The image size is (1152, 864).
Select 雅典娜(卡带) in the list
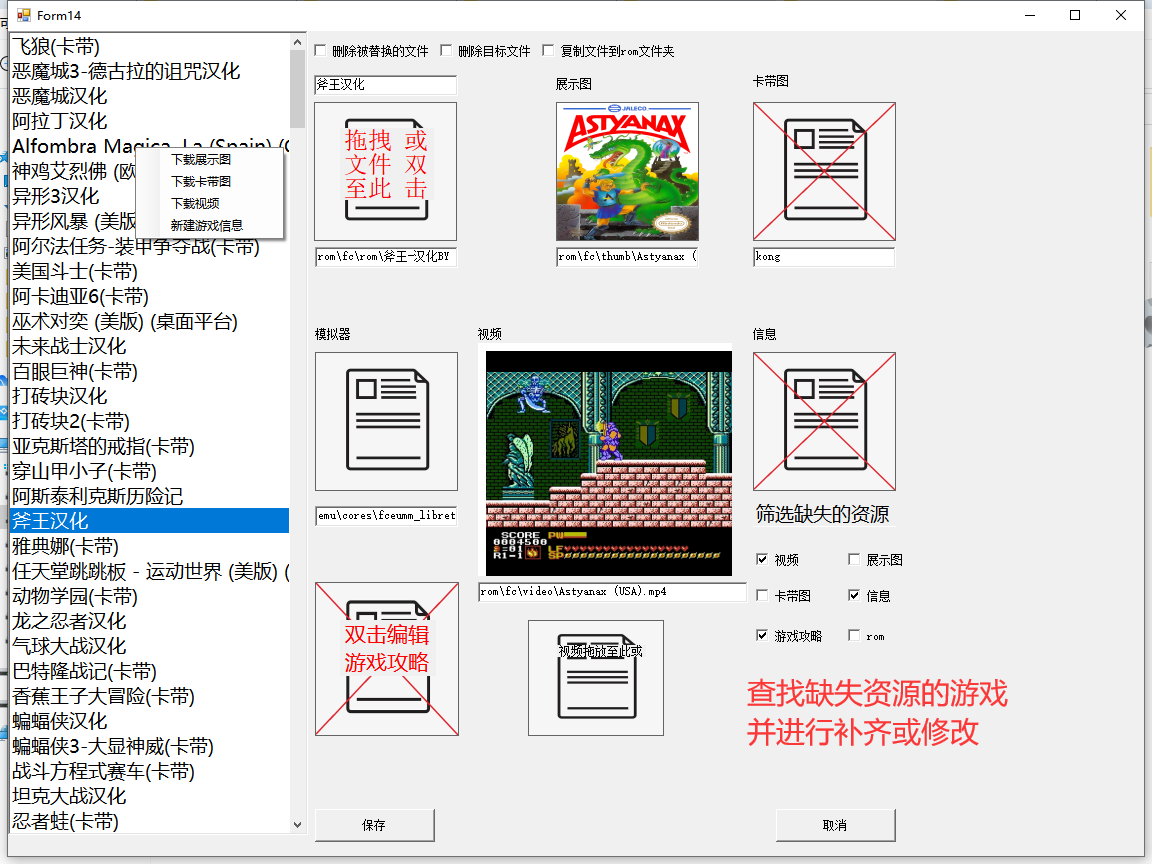[149, 546]
